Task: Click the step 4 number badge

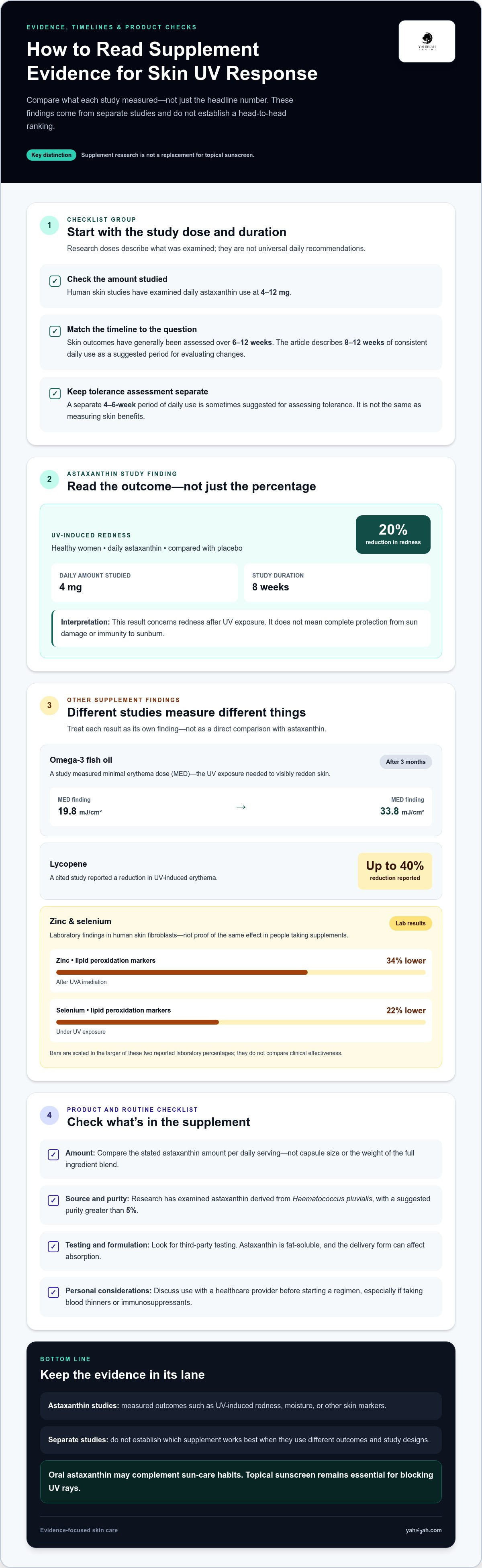Action: point(49,1115)
